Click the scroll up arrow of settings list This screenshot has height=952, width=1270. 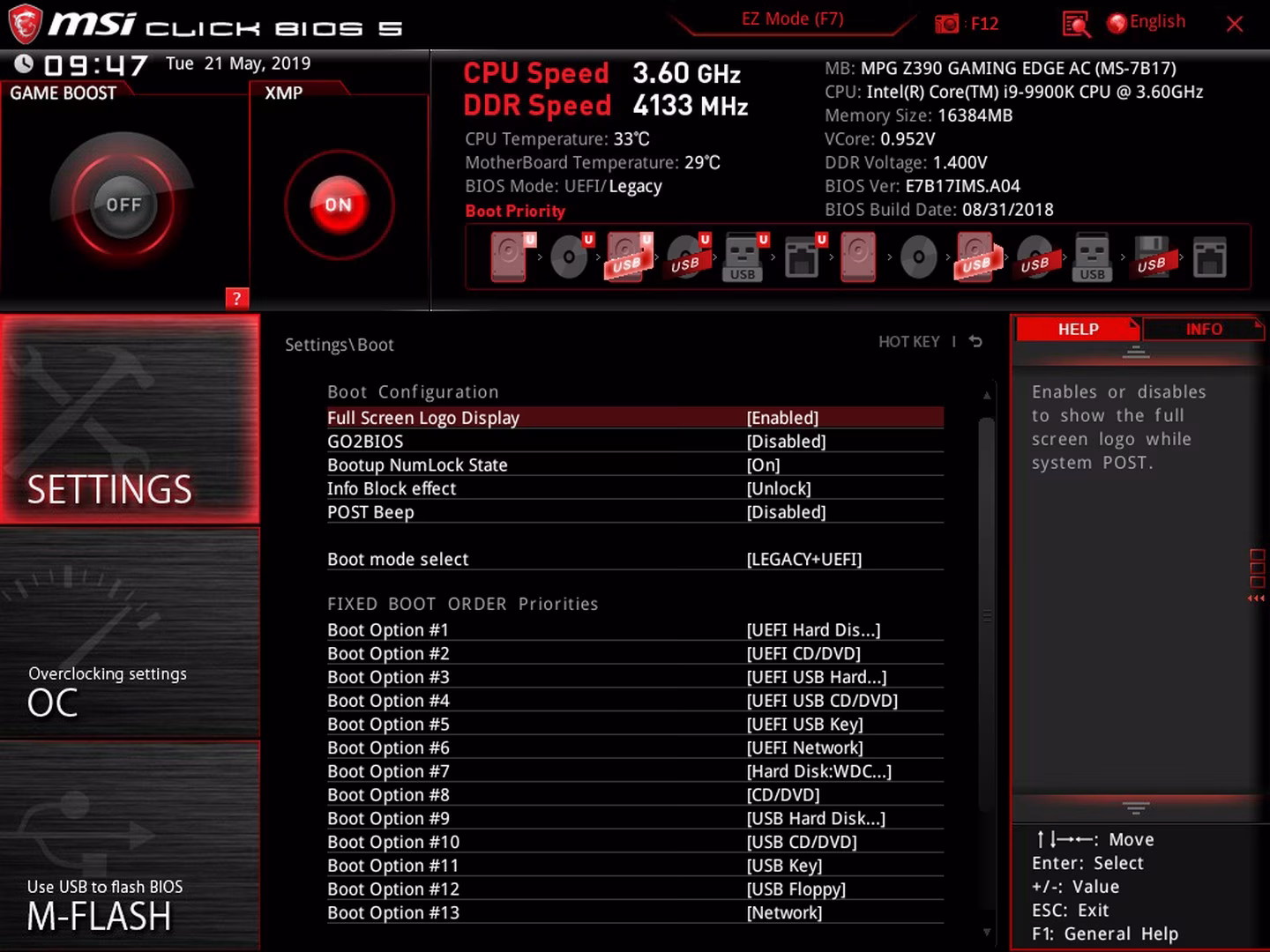pyautogui.click(x=987, y=395)
